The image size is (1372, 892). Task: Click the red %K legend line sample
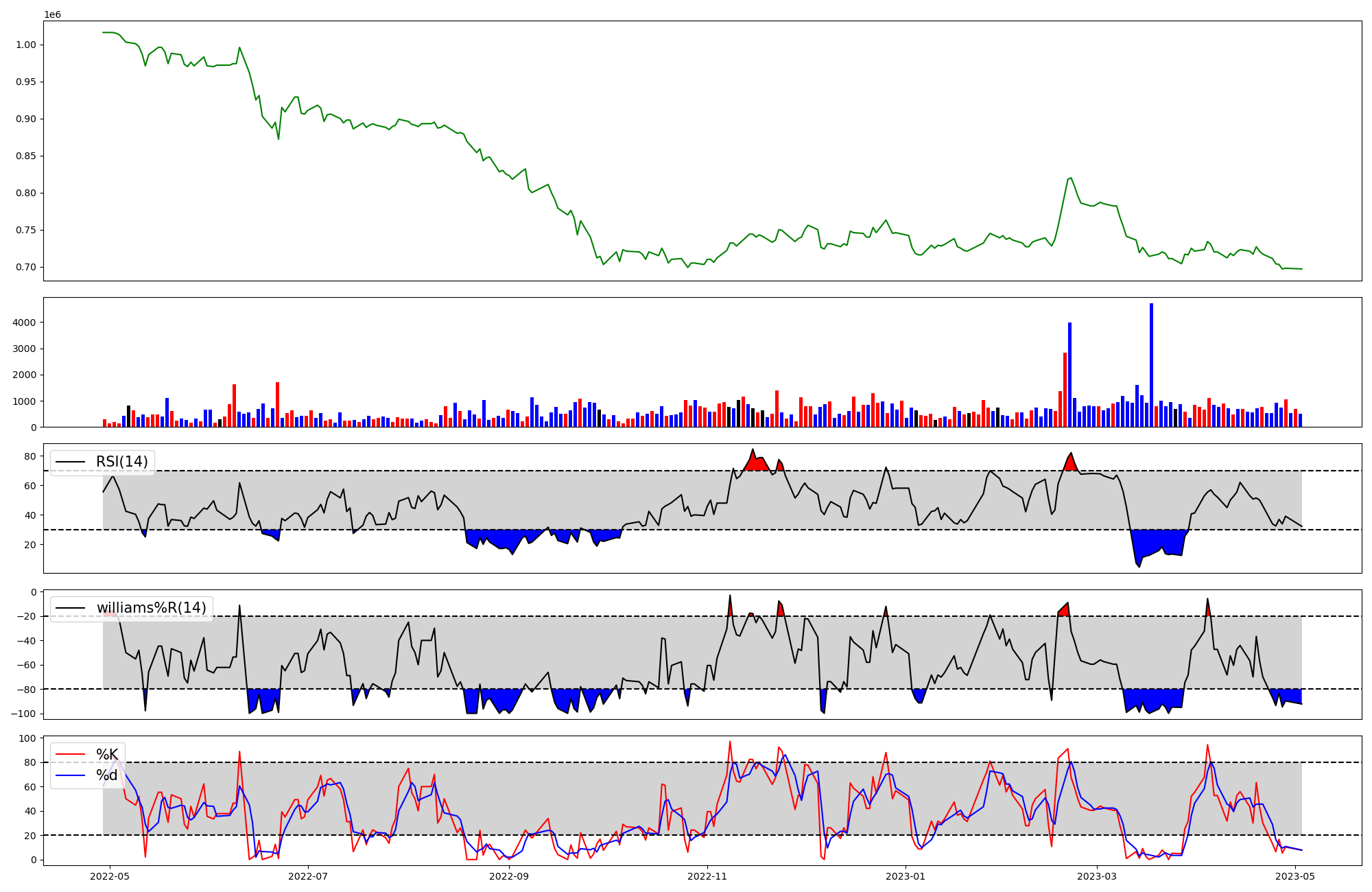pyautogui.click(x=70, y=755)
